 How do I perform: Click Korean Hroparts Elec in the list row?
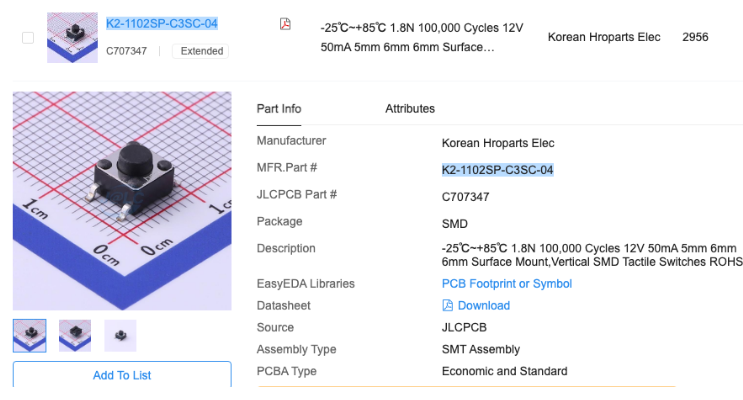pyautogui.click(x=604, y=37)
